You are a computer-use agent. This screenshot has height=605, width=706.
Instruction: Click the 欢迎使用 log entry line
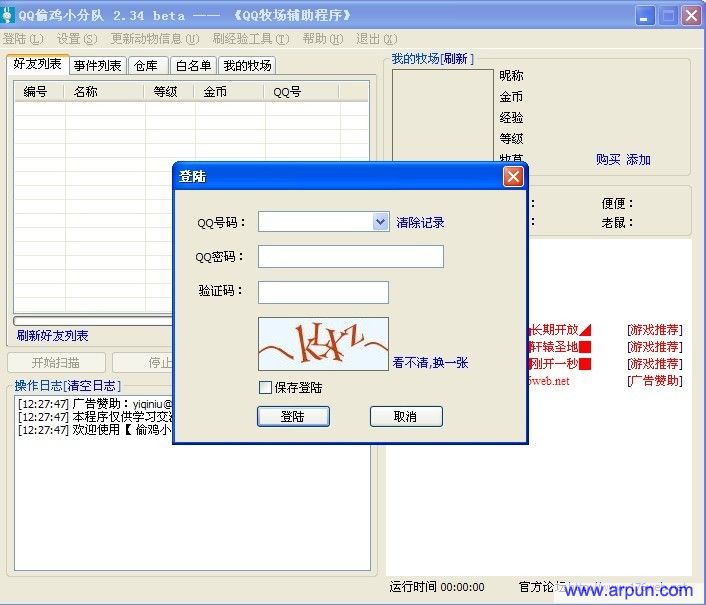(95, 429)
